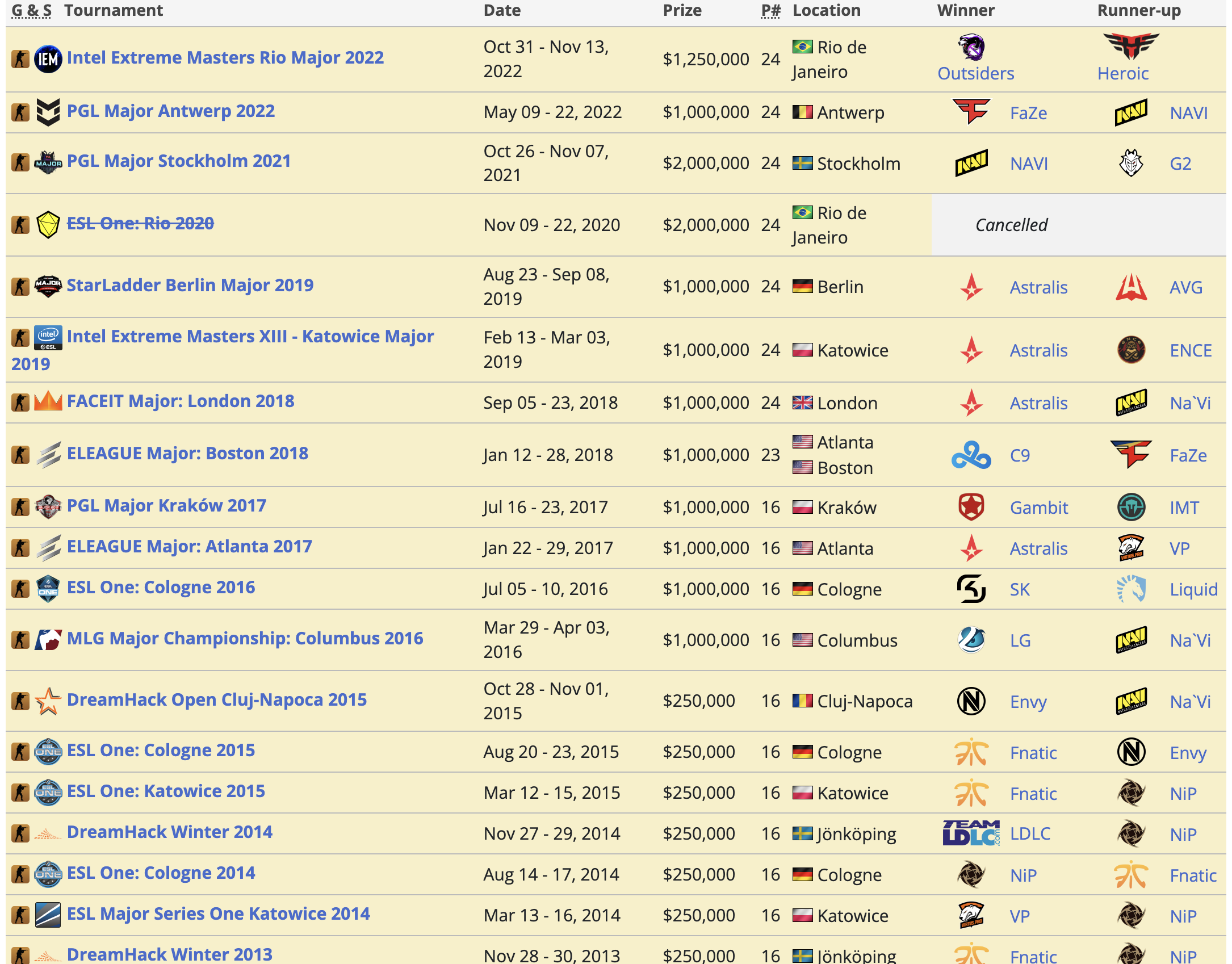Click the Intel ESL logo for Katowice Major 2019
The width and height of the screenshot is (1232, 964).
tap(48, 338)
